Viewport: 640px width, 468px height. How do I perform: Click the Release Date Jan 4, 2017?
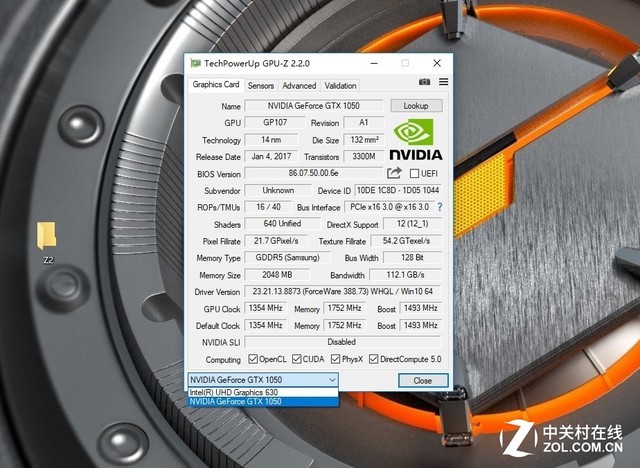271,156
